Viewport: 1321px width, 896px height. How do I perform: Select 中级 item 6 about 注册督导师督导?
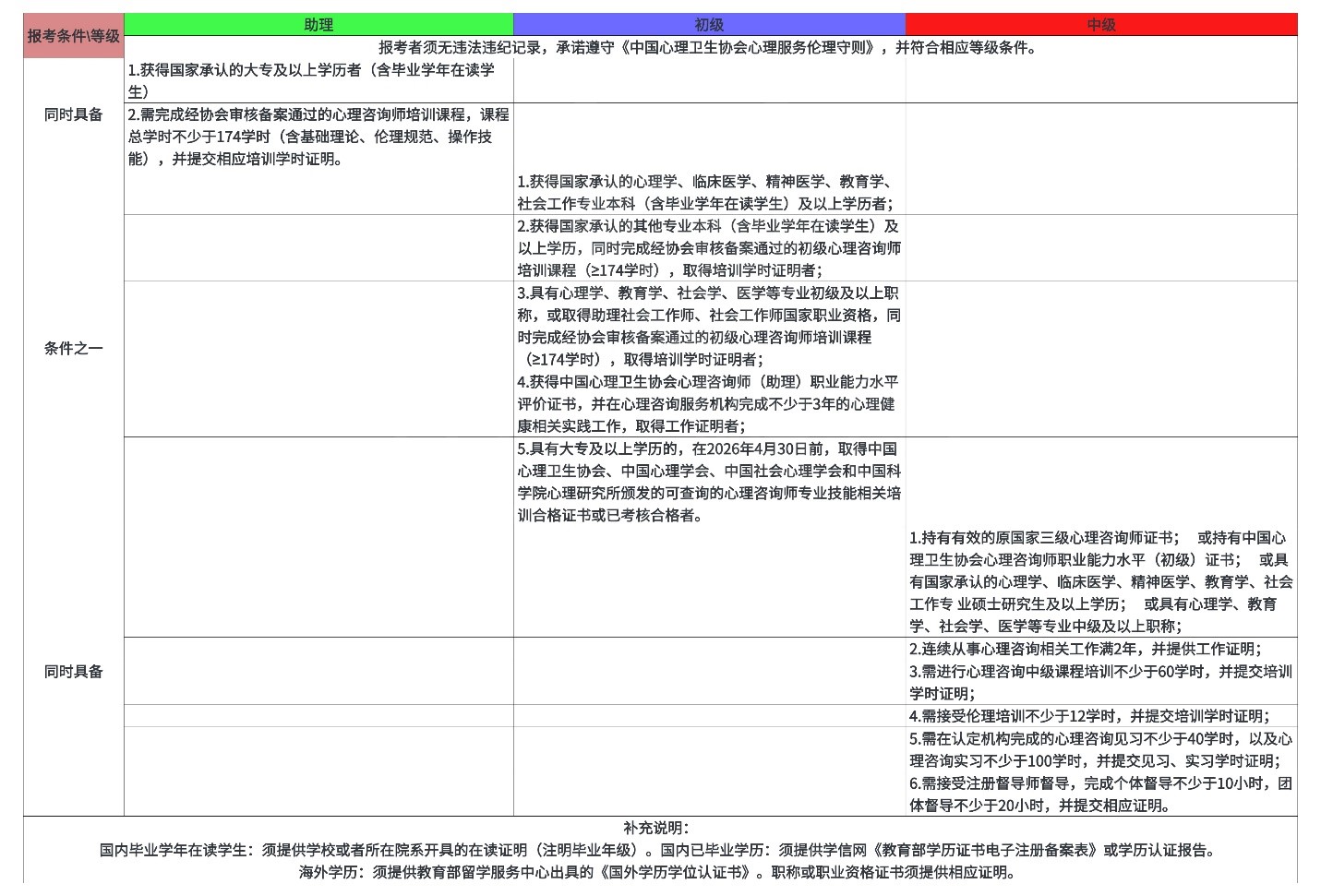tap(1101, 794)
